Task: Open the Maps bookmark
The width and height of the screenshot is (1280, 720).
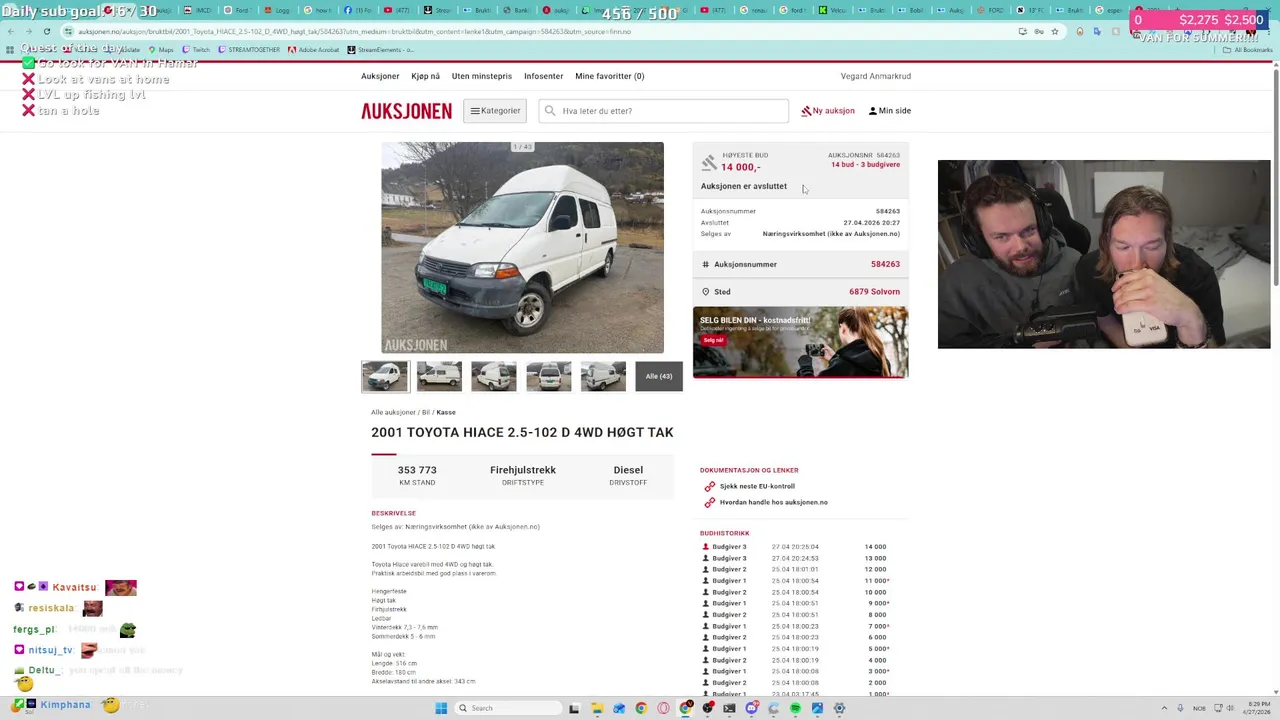Action: pyautogui.click(x=160, y=49)
